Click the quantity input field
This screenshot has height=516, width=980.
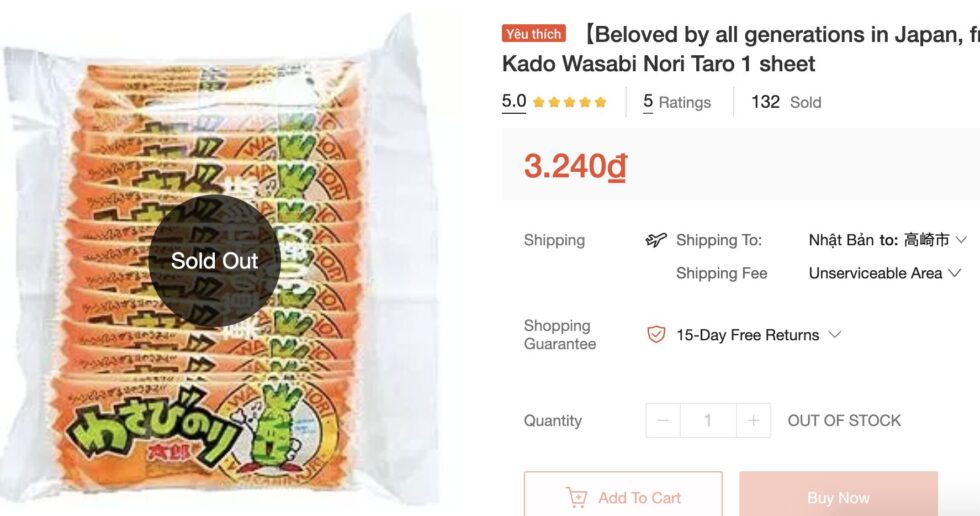point(708,421)
